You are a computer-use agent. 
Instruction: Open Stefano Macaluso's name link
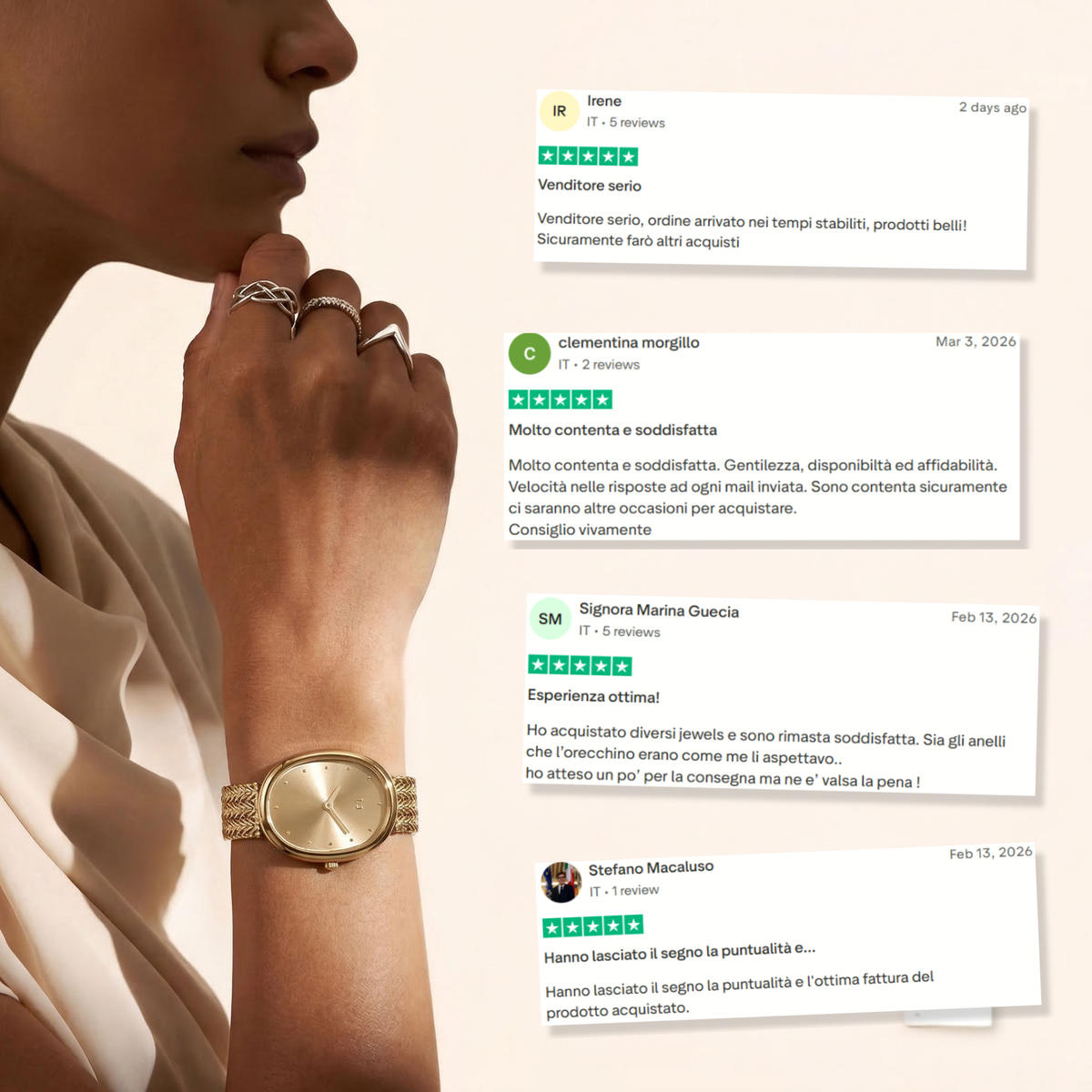point(651,868)
